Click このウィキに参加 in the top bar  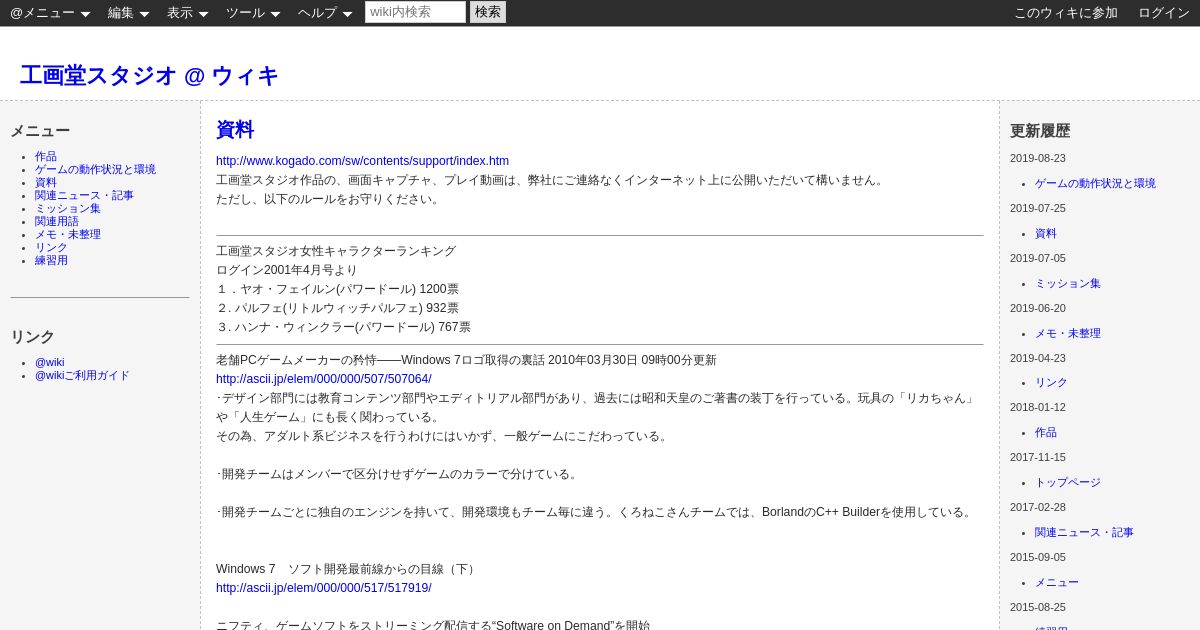tap(1066, 13)
